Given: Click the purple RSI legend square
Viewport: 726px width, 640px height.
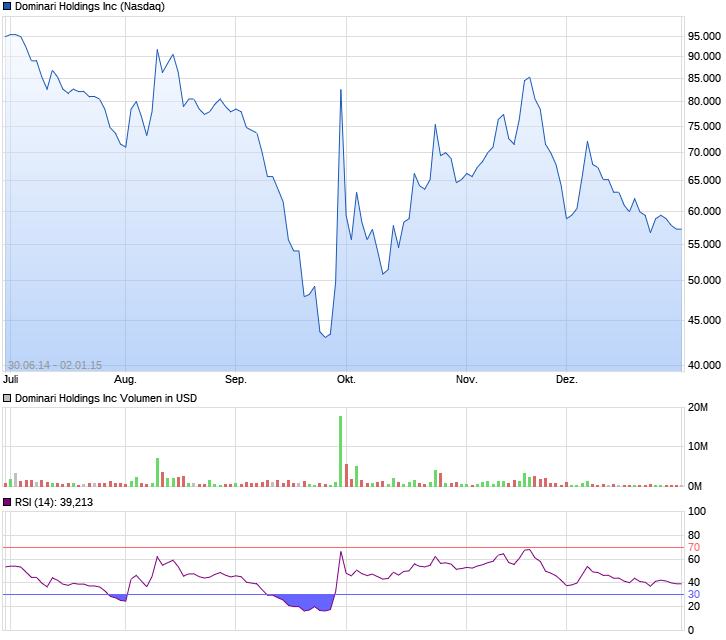Looking at the screenshot, I should coord(7,502).
